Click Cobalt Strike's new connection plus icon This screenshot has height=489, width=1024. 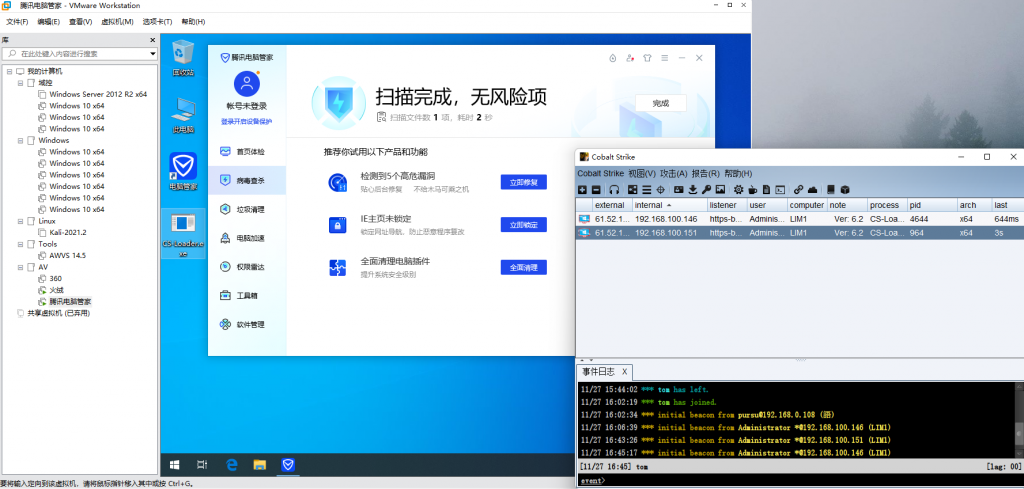click(582, 190)
